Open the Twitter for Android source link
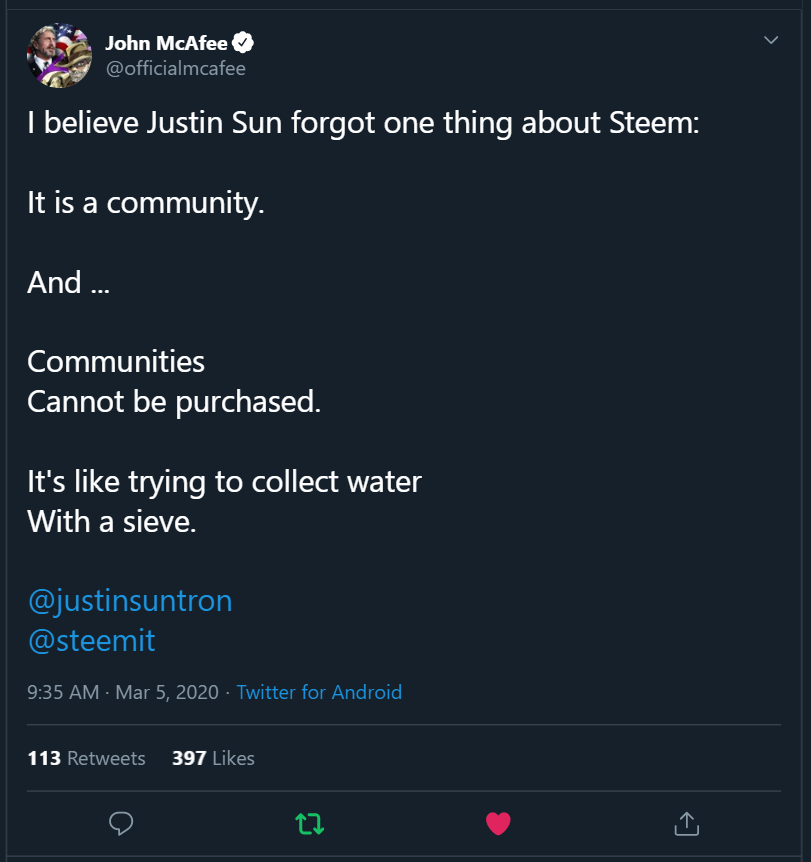 tap(319, 692)
